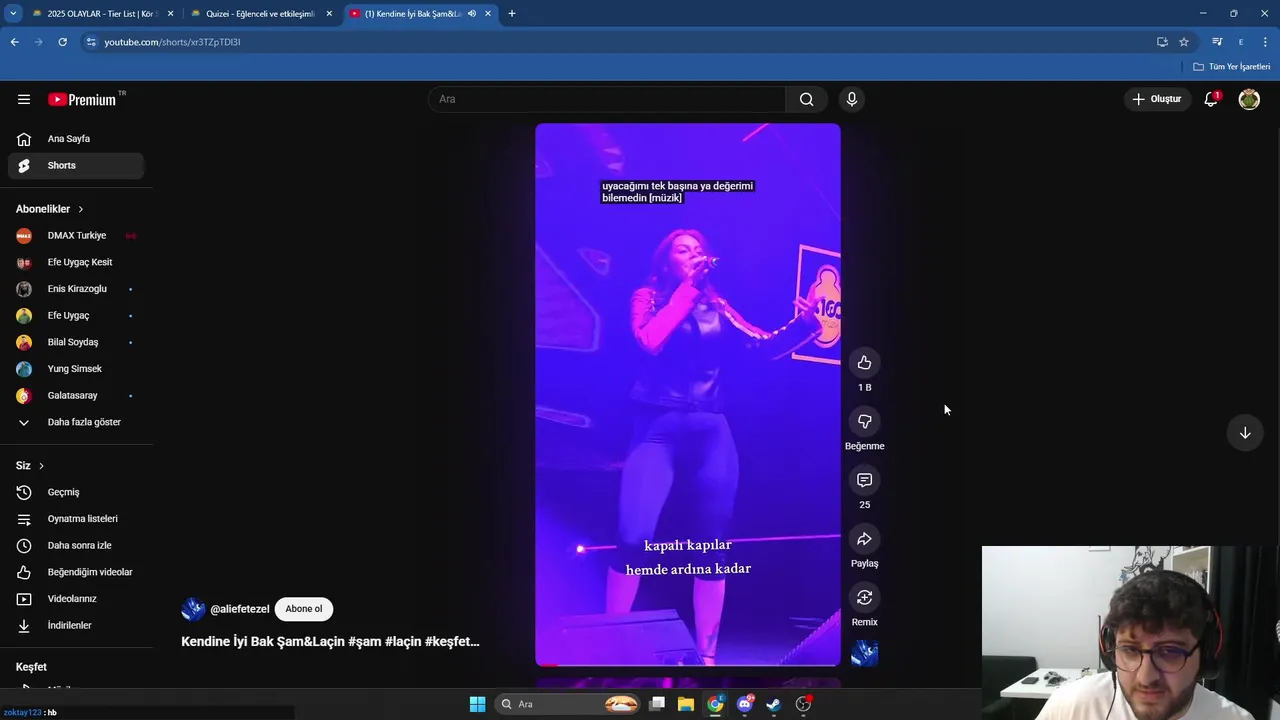Go to Ana Sayfa in sidebar
Image resolution: width=1280 pixels, height=720 pixels.
pos(76,139)
